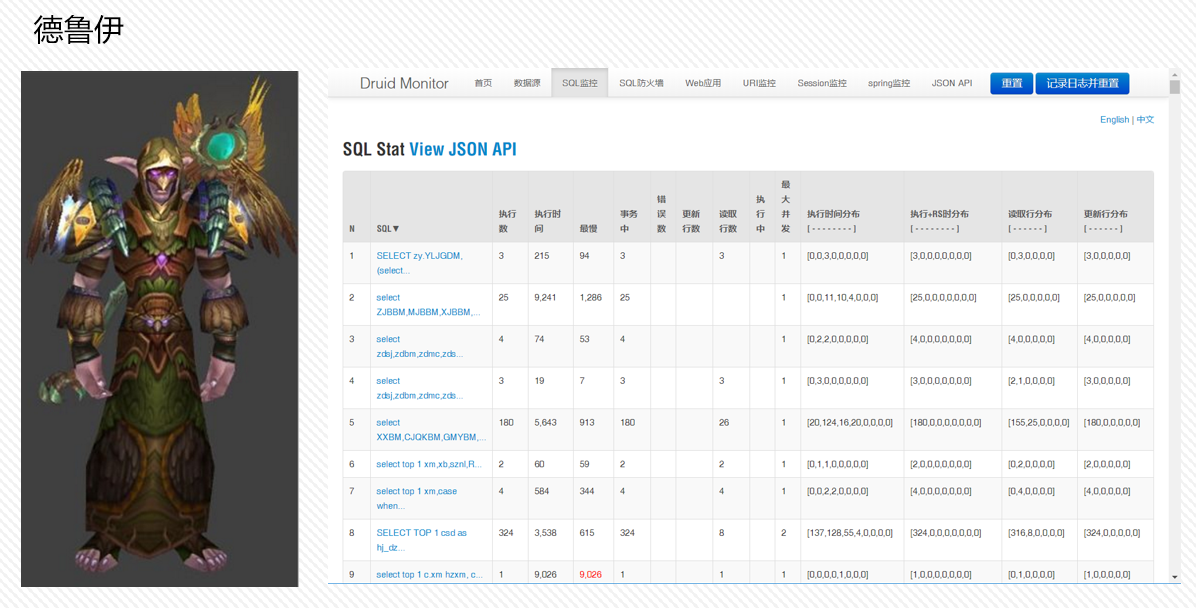Viewport: 1196px width, 608px height.
Task: Sort by the 读取行数 column header
Action: pyautogui.click(x=728, y=221)
